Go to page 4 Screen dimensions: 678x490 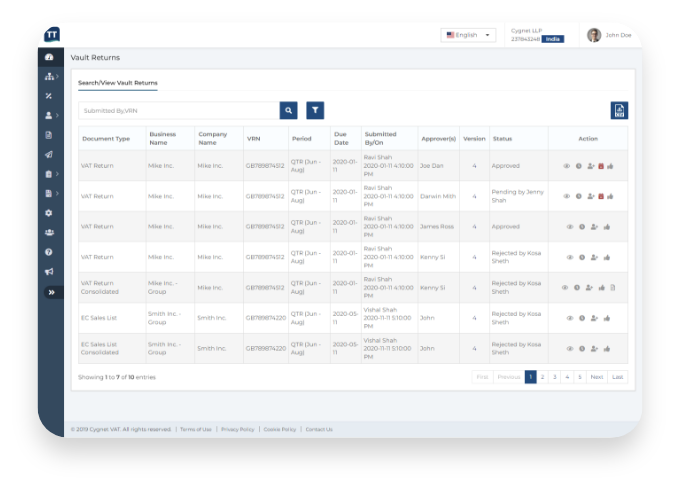567,377
